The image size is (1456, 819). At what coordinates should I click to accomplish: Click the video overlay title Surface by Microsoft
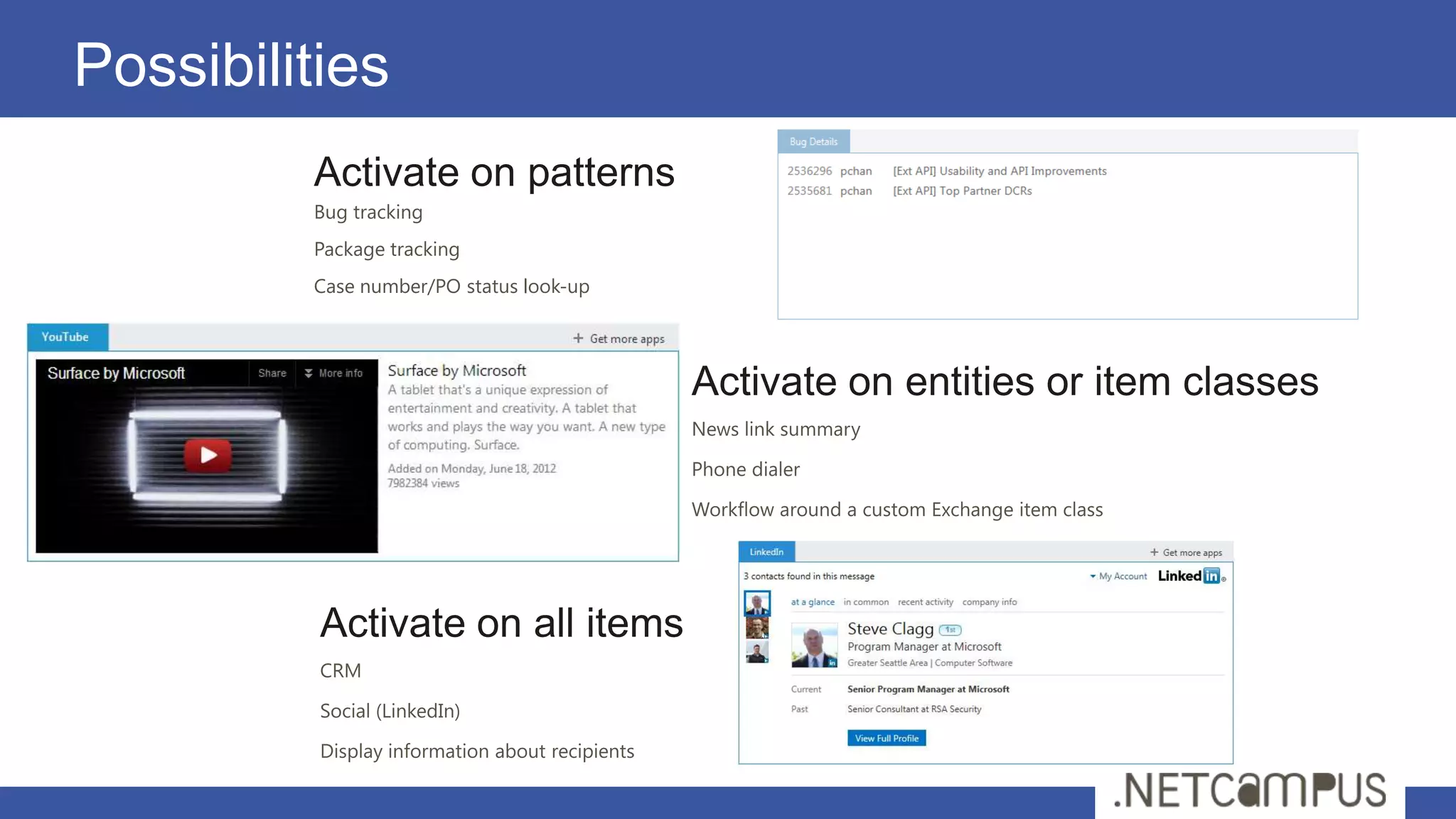(116, 373)
